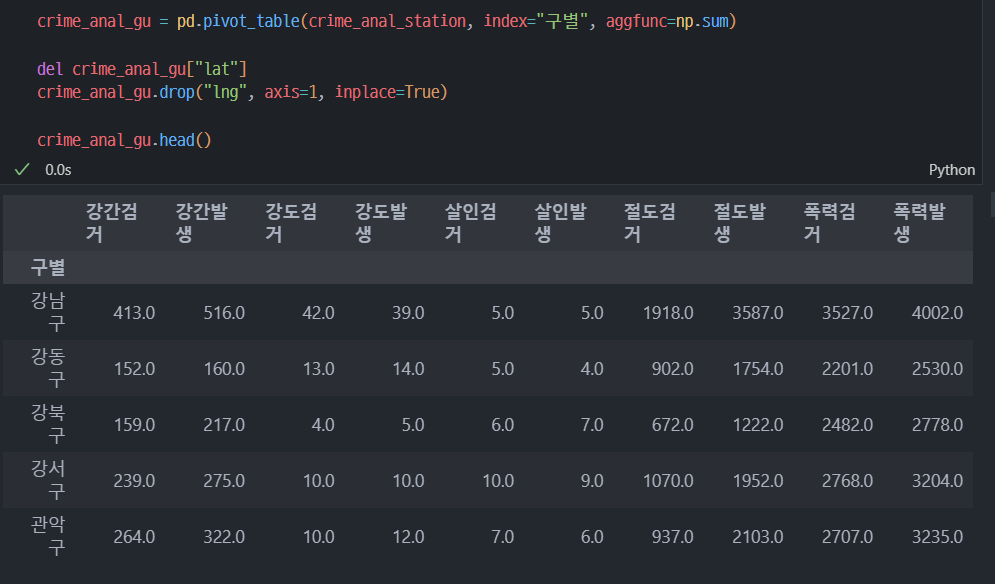The image size is (995, 584).
Task: Click the vertical scrollbar beside the output
Action: pyautogui.click(x=992, y=204)
